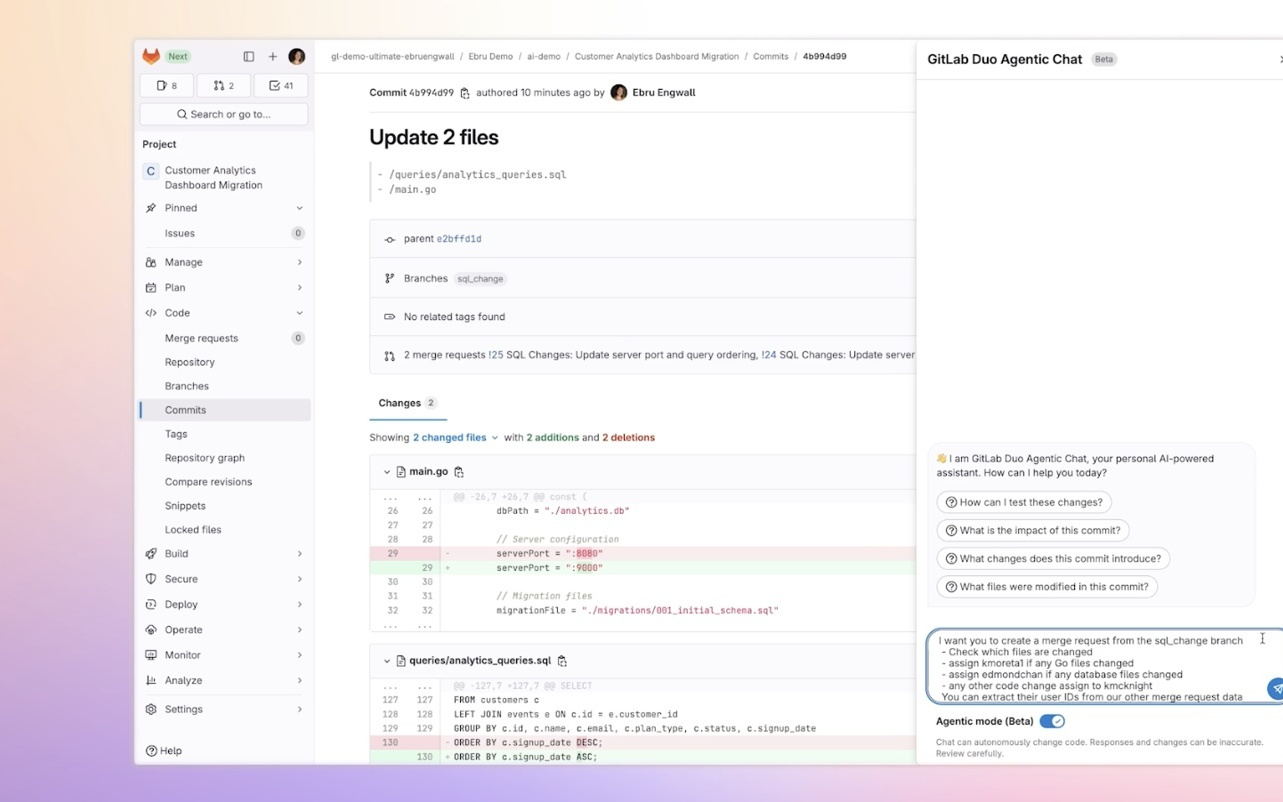Open parent commit e2bffd1d link

click(459, 239)
